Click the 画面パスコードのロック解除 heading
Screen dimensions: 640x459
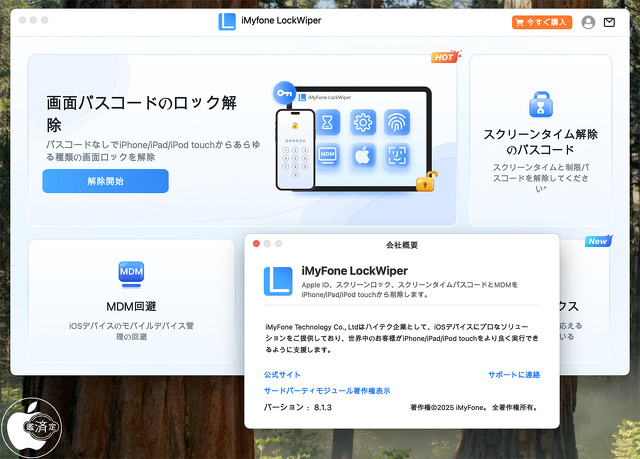(x=141, y=113)
